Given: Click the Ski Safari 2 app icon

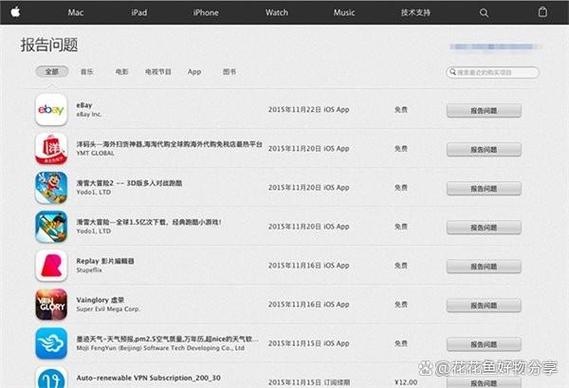Looking at the screenshot, I should click(x=51, y=188).
